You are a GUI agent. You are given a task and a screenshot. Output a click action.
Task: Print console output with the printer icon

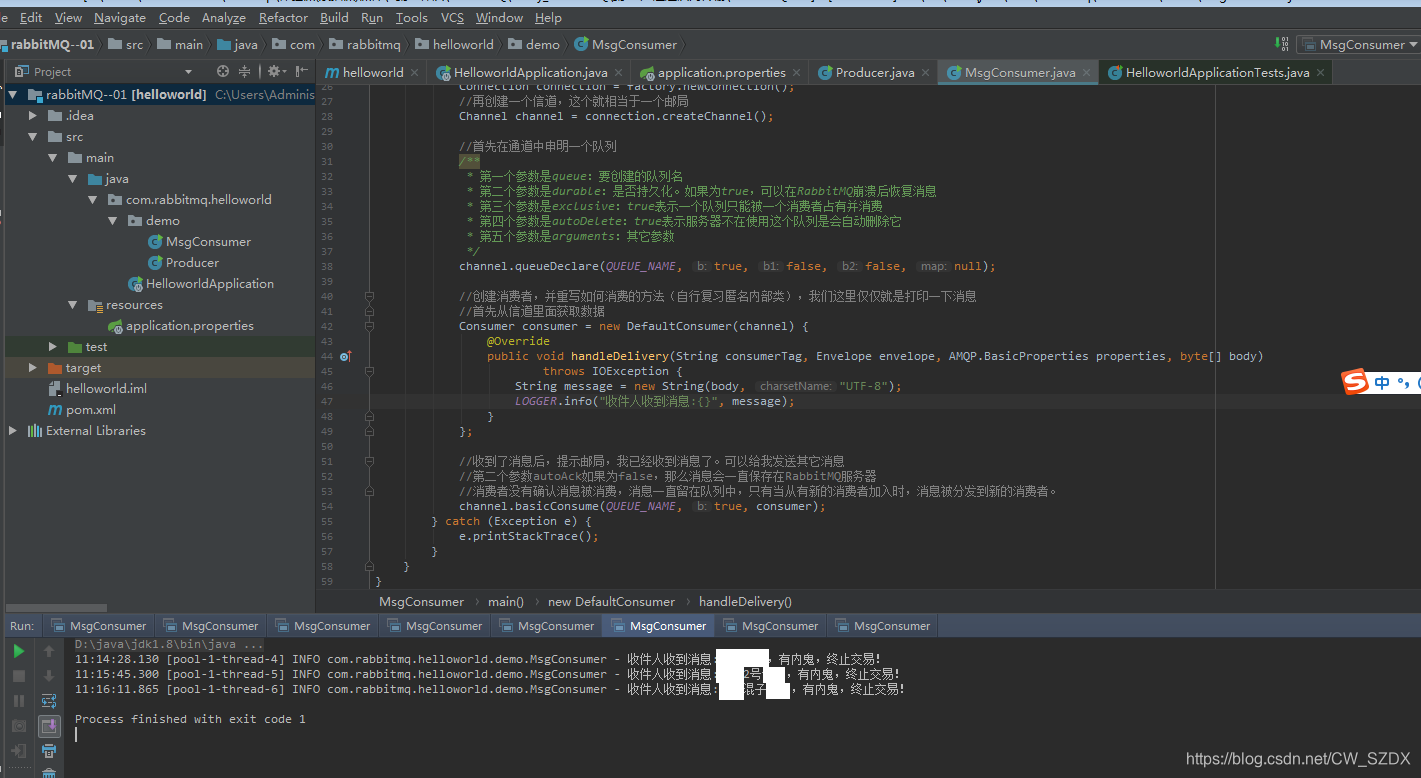click(x=49, y=751)
